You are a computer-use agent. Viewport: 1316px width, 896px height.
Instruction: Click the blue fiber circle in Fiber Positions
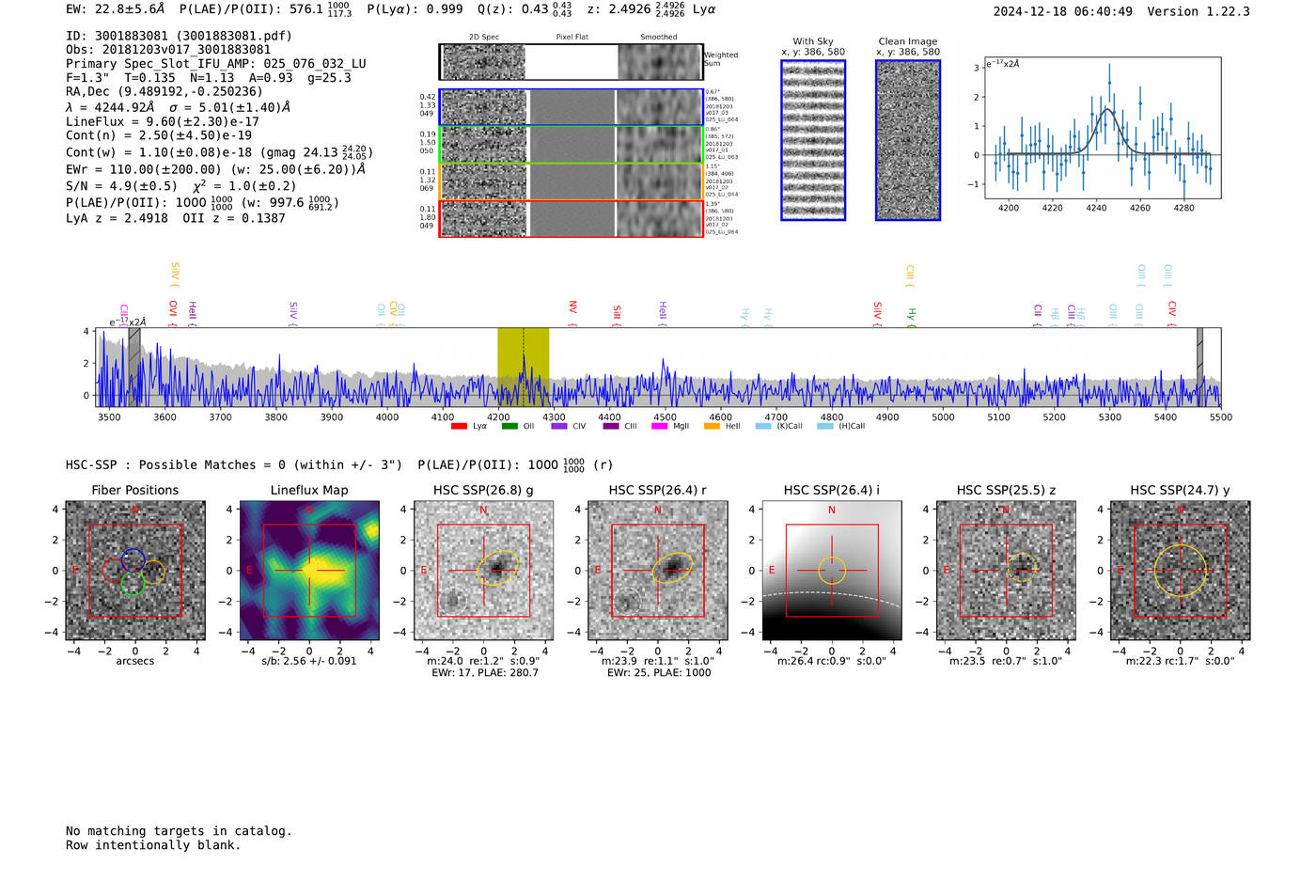click(133, 560)
